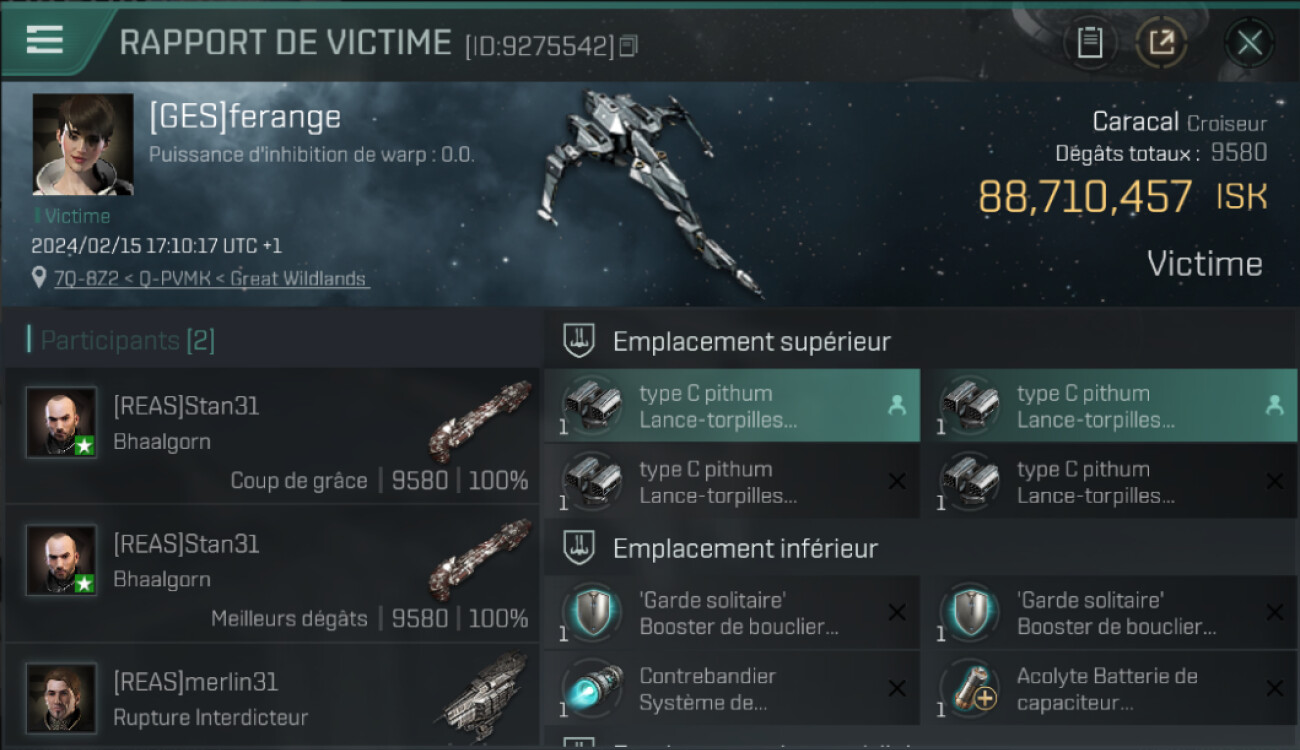View the Rupture Interdicteur ship icon
This screenshot has height=750, width=1300.
click(x=483, y=697)
